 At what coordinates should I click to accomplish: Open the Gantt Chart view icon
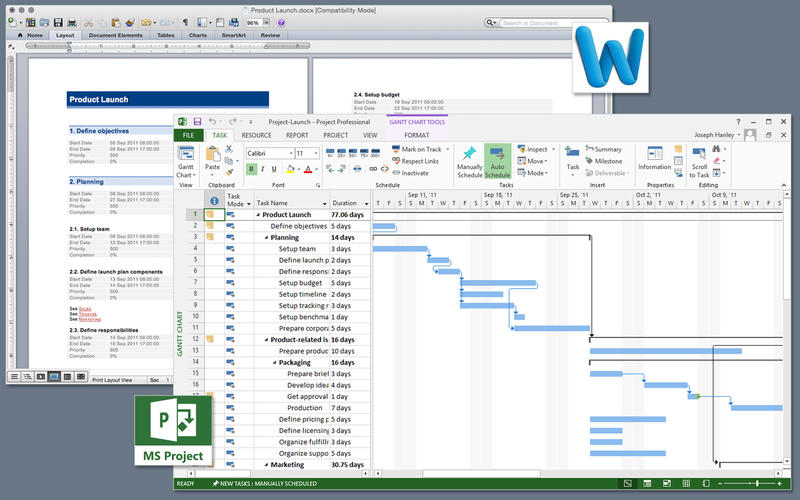(186, 154)
